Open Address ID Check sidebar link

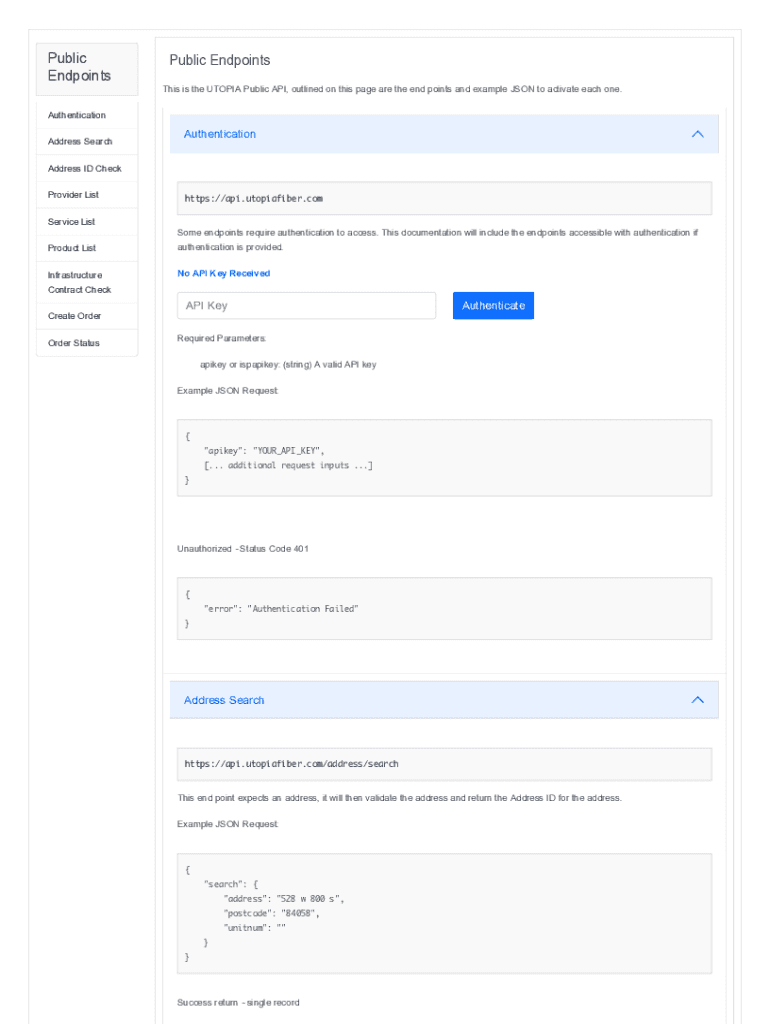(x=85, y=169)
